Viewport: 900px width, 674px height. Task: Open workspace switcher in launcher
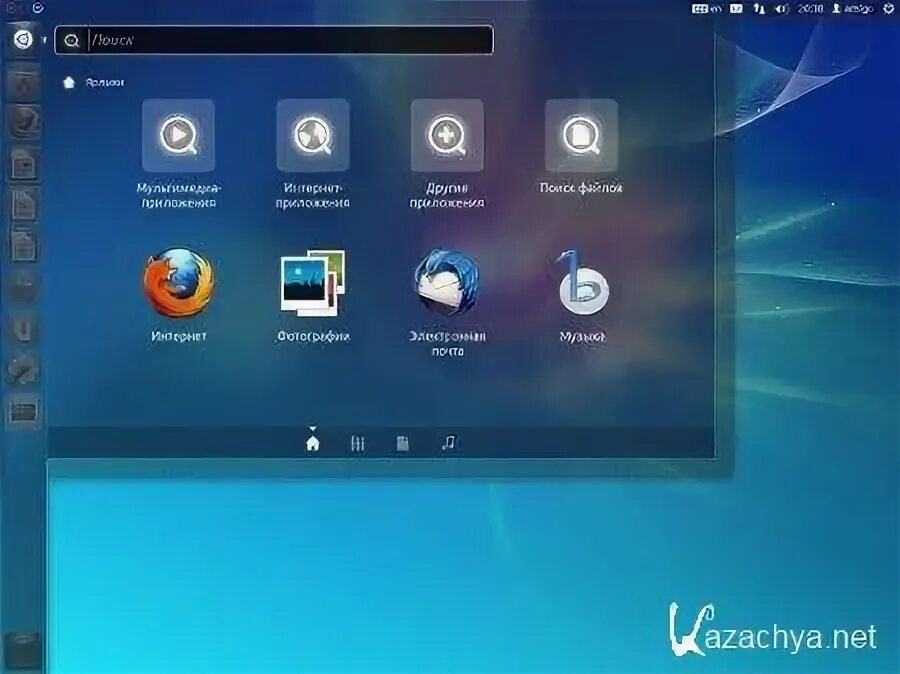pos(24,411)
